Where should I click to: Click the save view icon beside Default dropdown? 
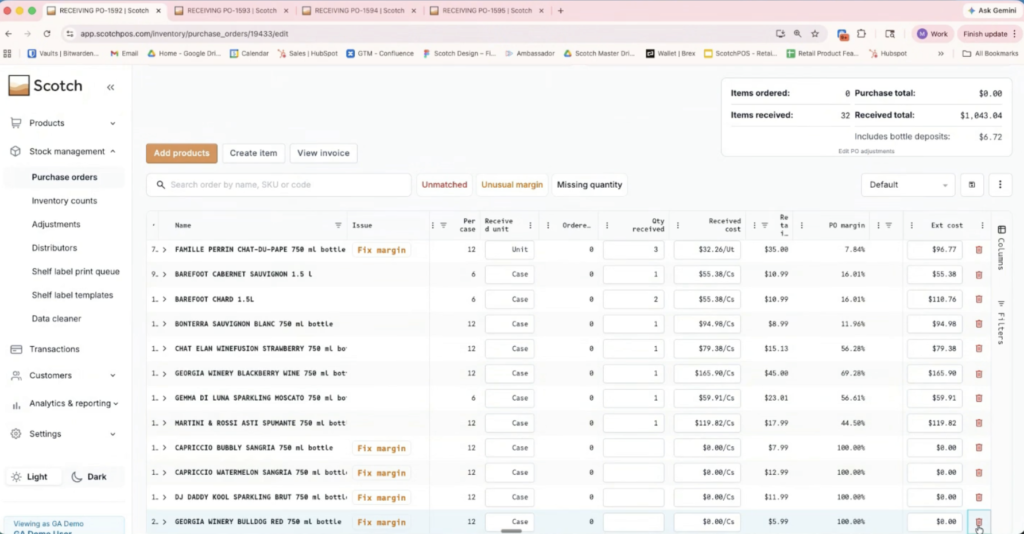(x=972, y=185)
